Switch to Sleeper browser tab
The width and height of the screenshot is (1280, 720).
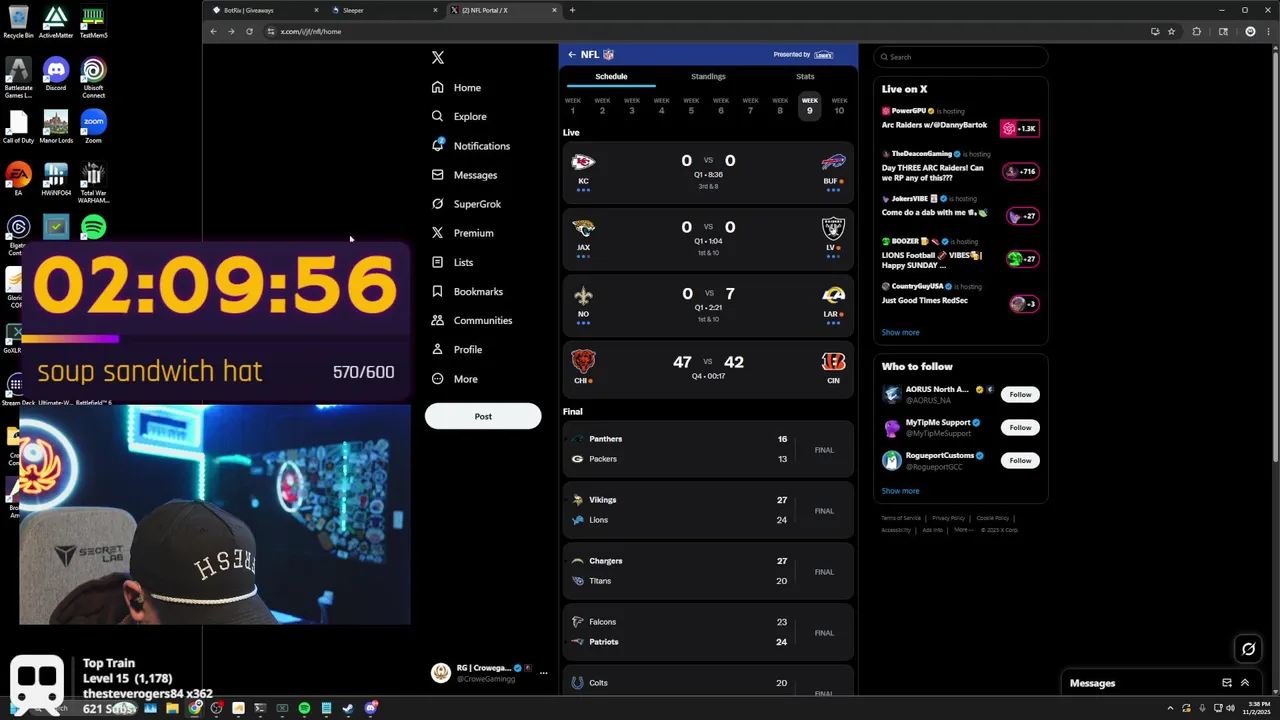click(384, 10)
